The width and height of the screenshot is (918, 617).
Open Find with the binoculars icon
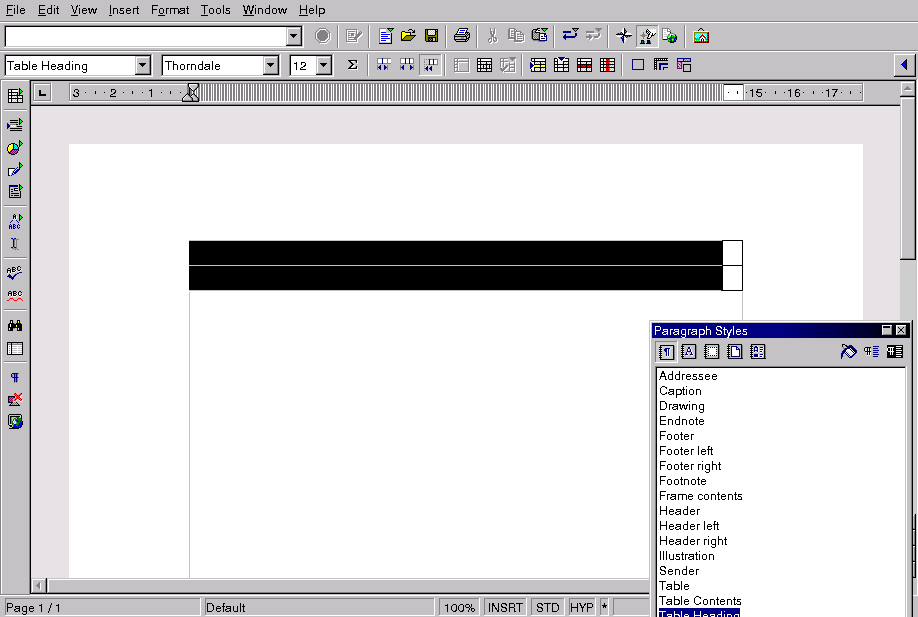click(15, 325)
